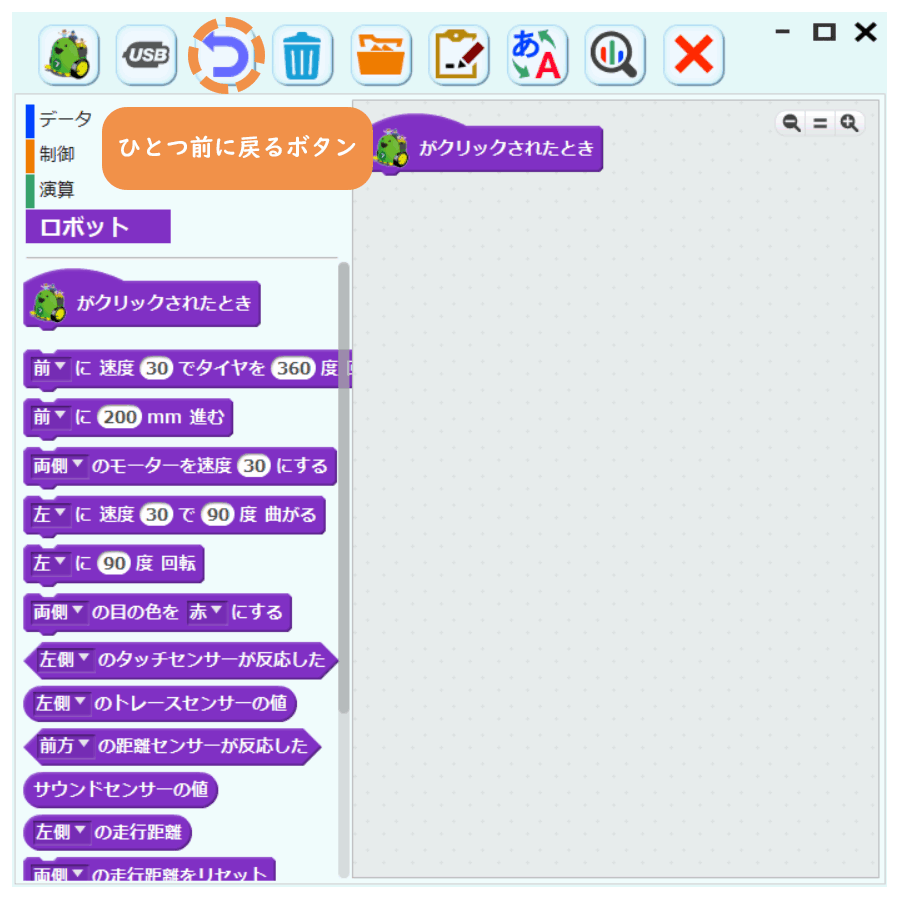This screenshot has width=900, height=900.
Task: Zoom in the workspace canvas
Action: click(x=849, y=123)
